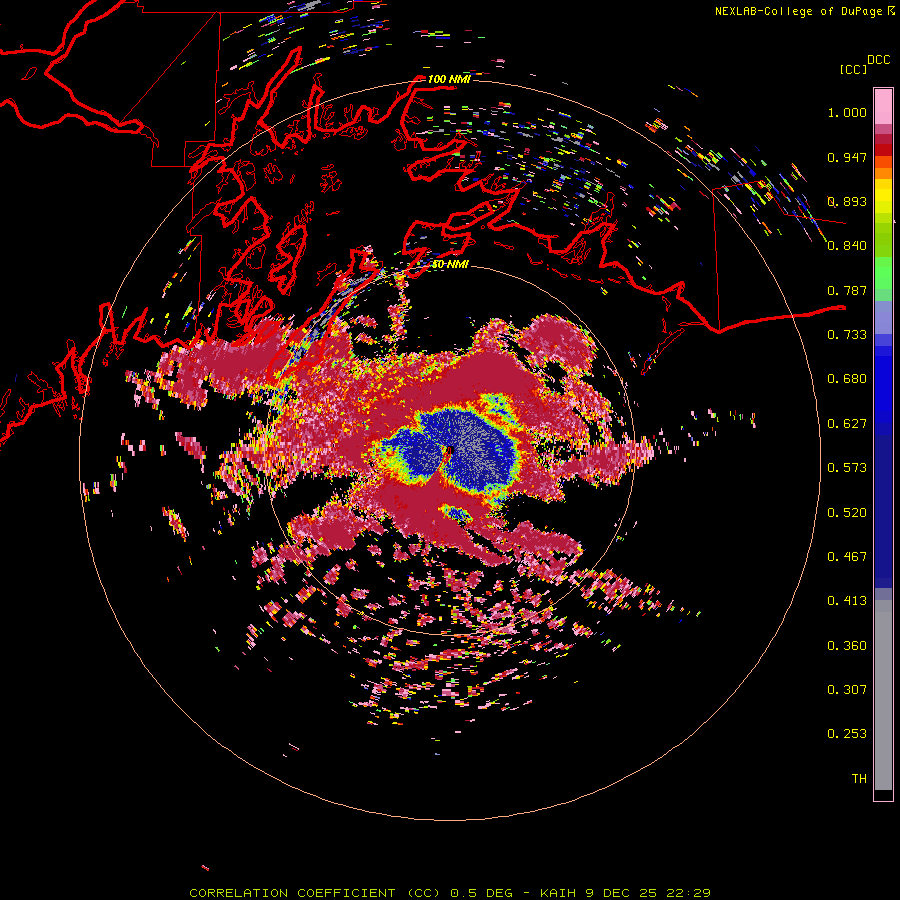Click the radar site at the rings' center

[x=450, y=450]
